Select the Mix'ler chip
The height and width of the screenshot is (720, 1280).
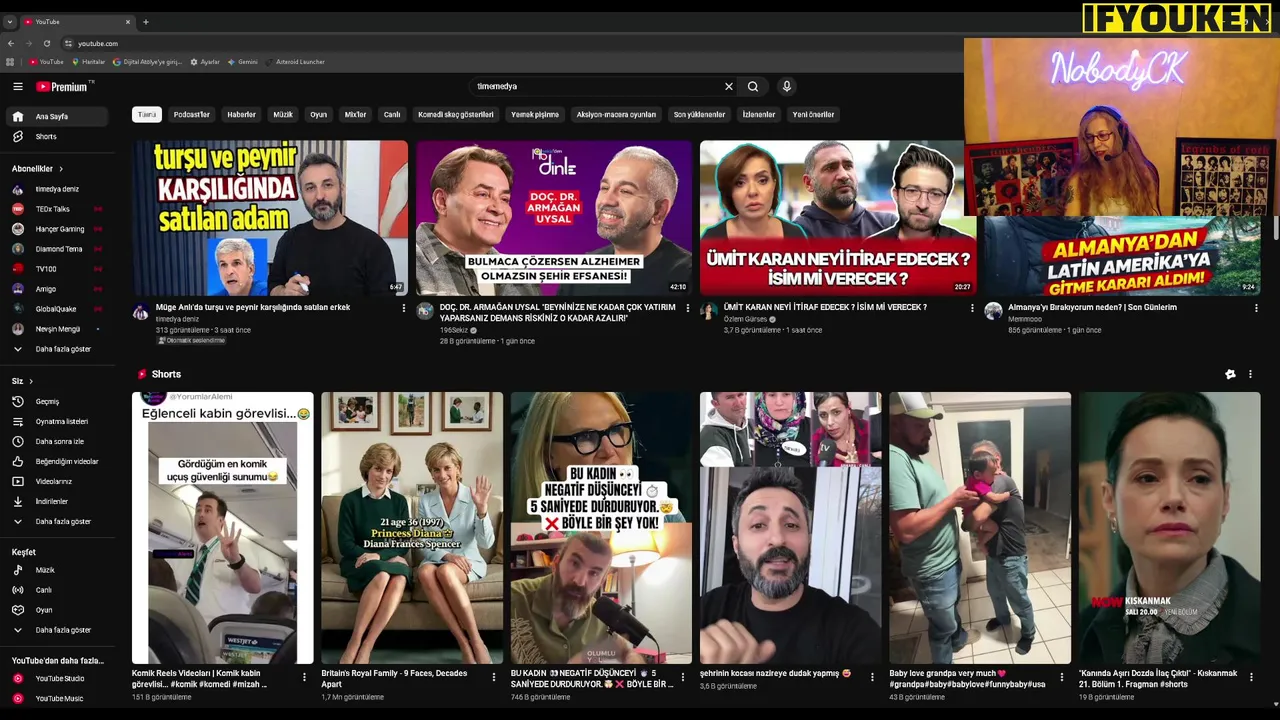click(x=356, y=115)
